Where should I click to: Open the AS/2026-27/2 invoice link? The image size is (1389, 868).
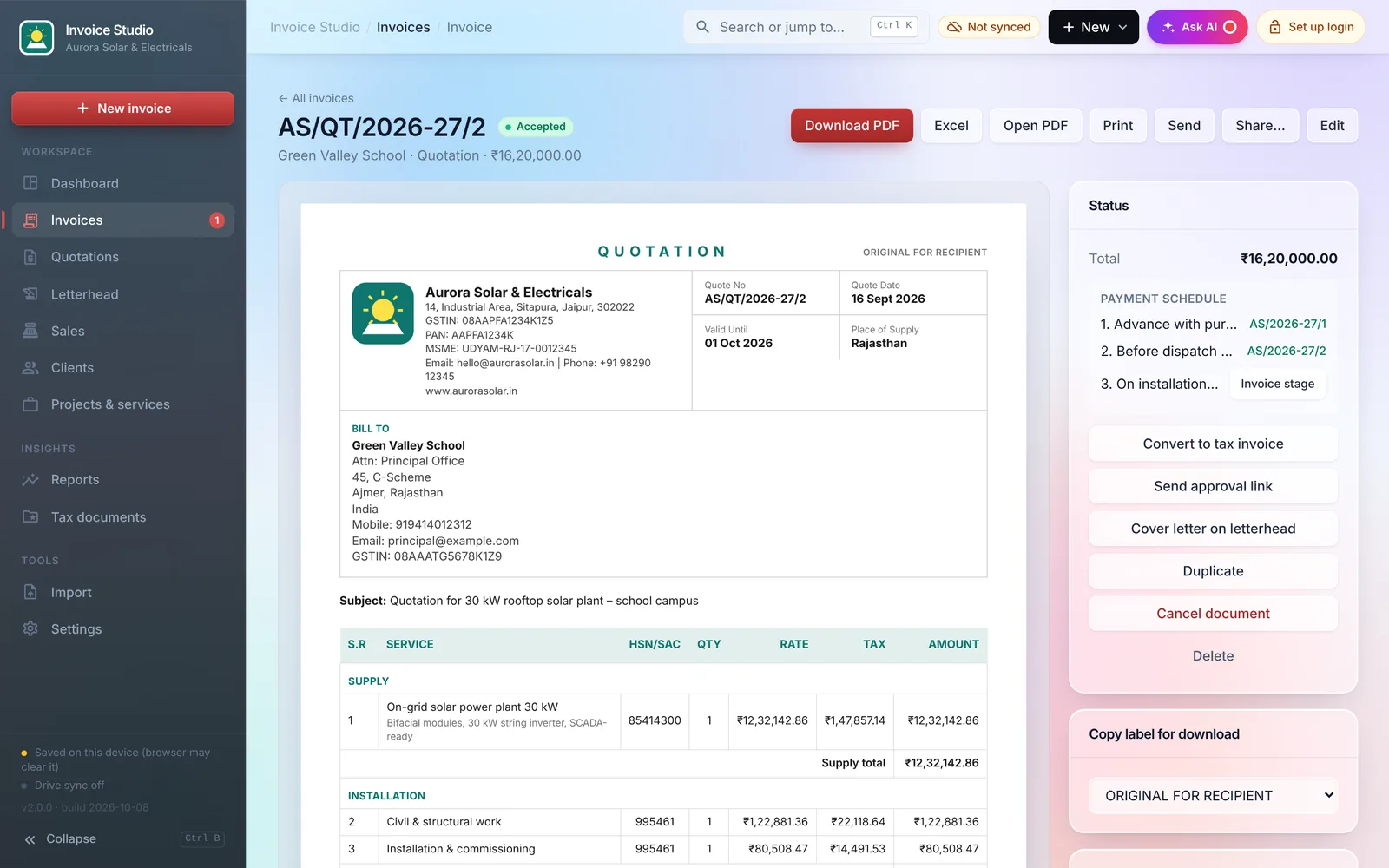point(1287,351)
